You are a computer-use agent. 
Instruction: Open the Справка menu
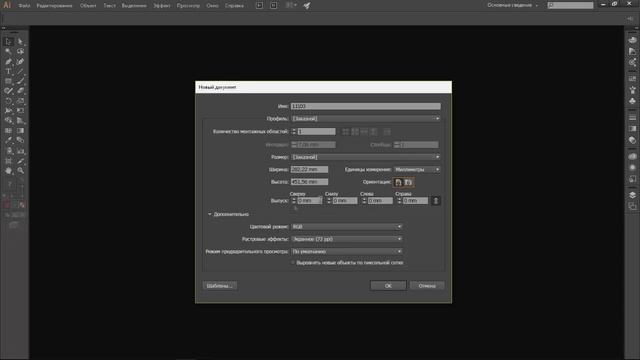234,6
